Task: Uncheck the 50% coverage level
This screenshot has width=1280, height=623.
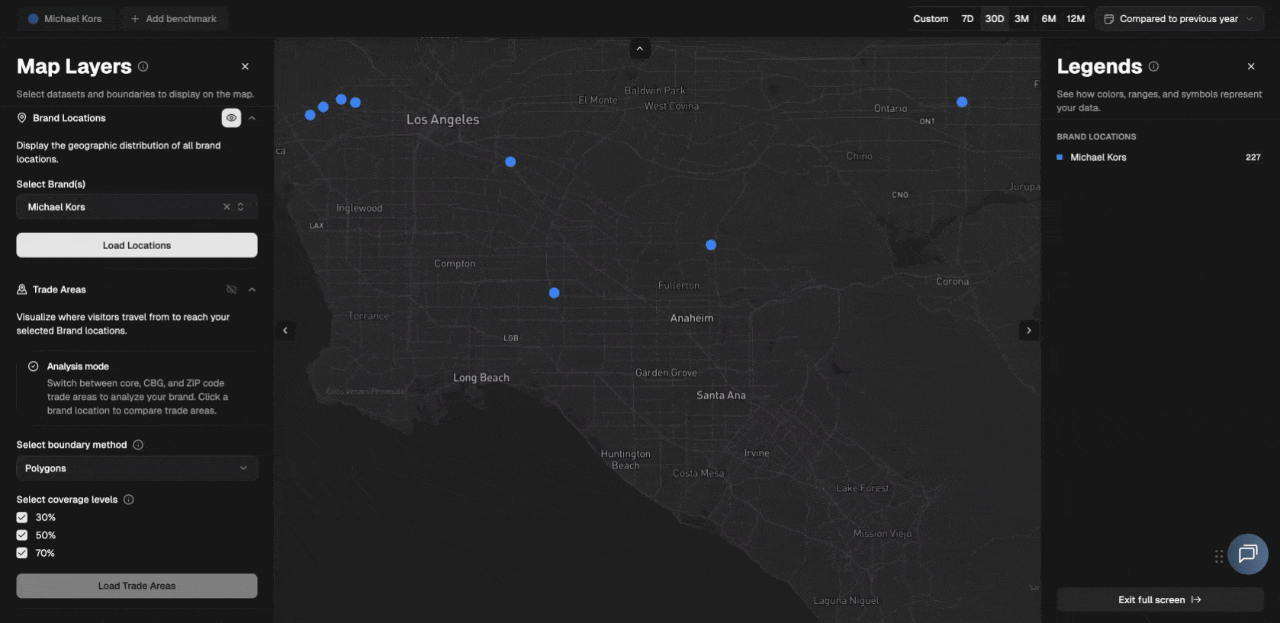Action: coord(22,535)
